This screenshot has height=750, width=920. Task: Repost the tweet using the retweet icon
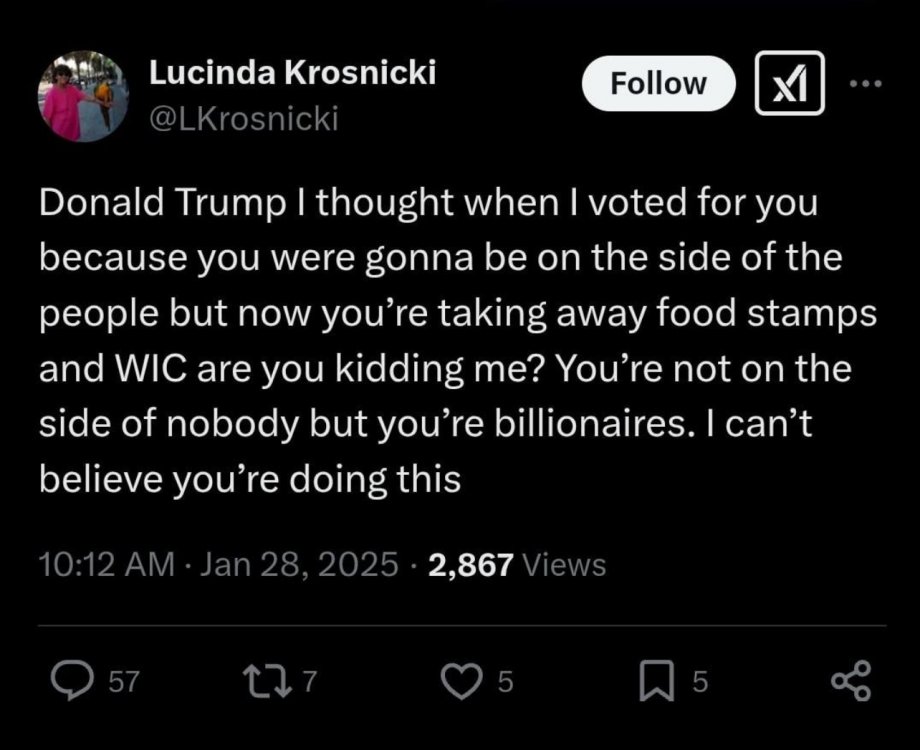pyautogui.click(x=267, y=682)
